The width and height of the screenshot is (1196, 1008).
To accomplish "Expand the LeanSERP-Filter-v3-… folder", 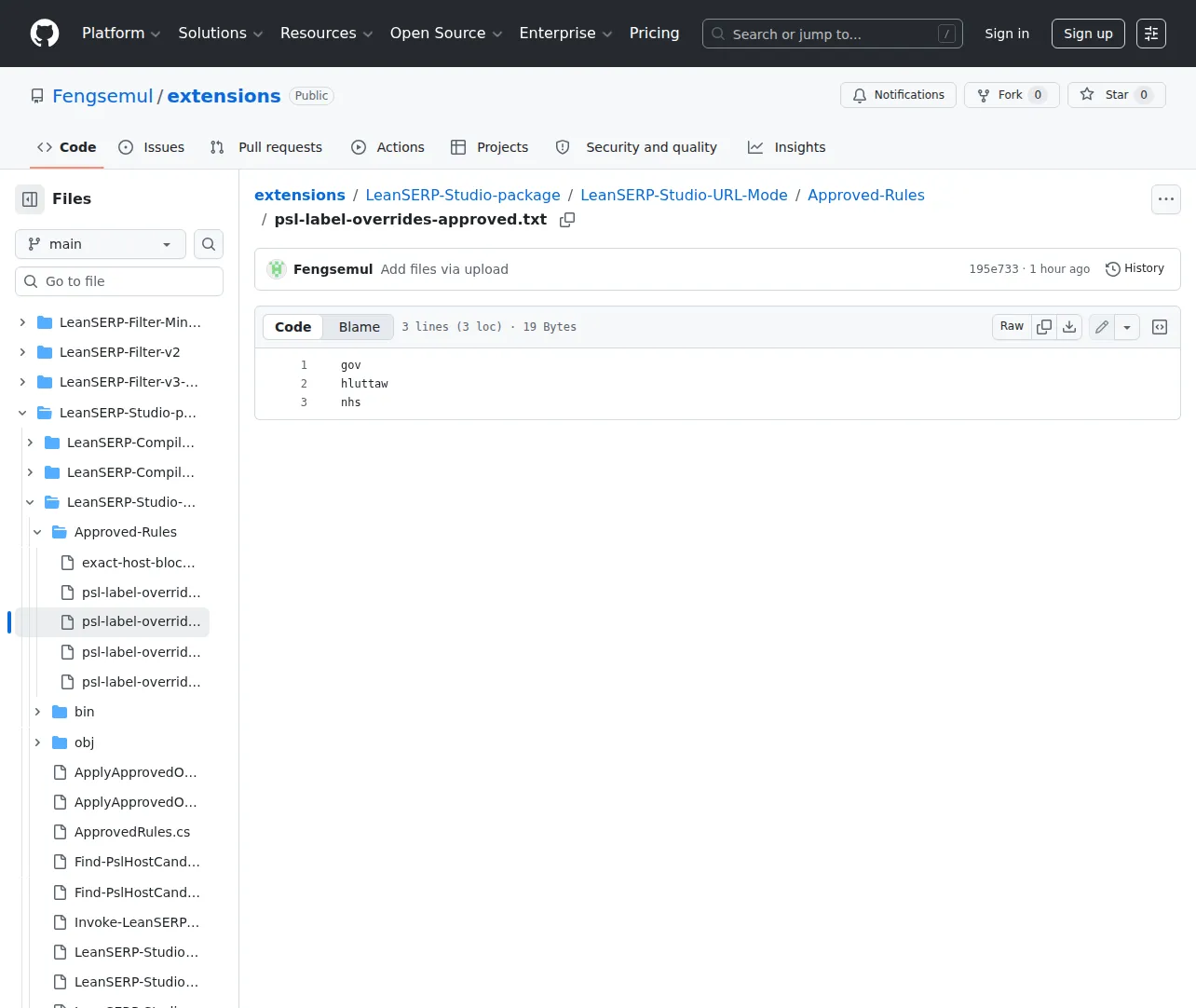I will click(23, 382).
